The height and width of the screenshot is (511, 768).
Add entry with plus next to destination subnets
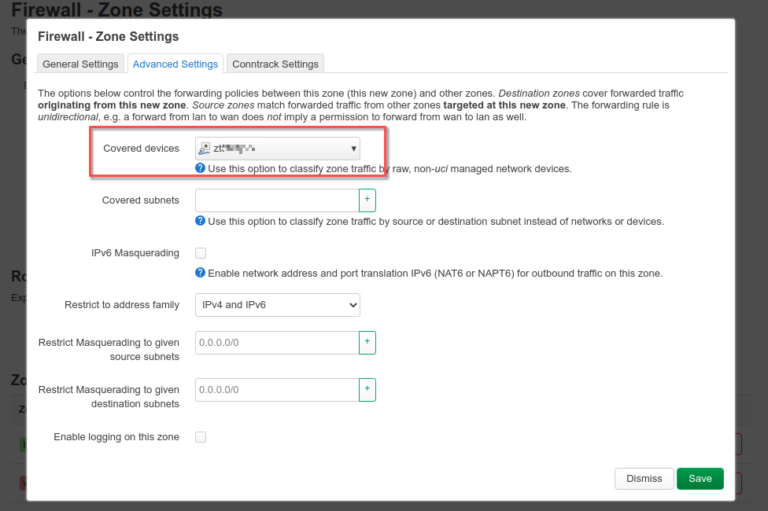click(x=367, y=389)
